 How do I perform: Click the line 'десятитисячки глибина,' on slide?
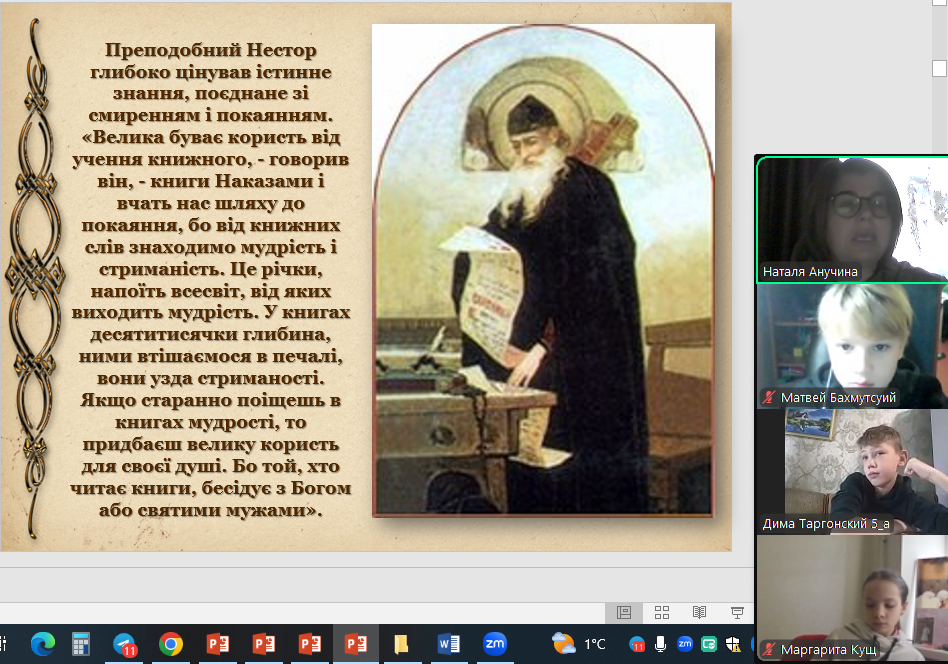pyautogui.click(x=211, y=334)
